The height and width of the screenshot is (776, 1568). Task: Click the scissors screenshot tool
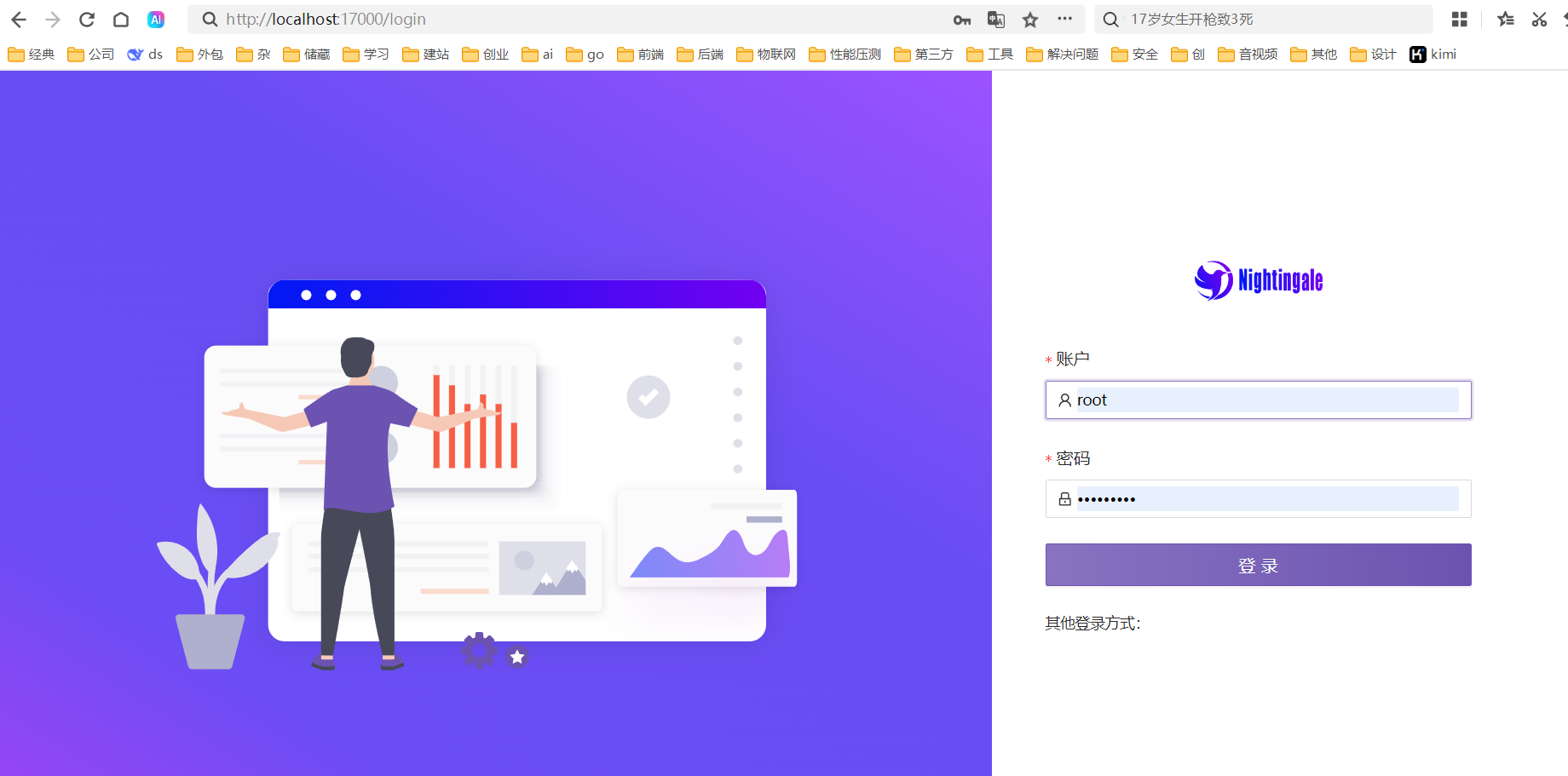[x=1539, y=20]
